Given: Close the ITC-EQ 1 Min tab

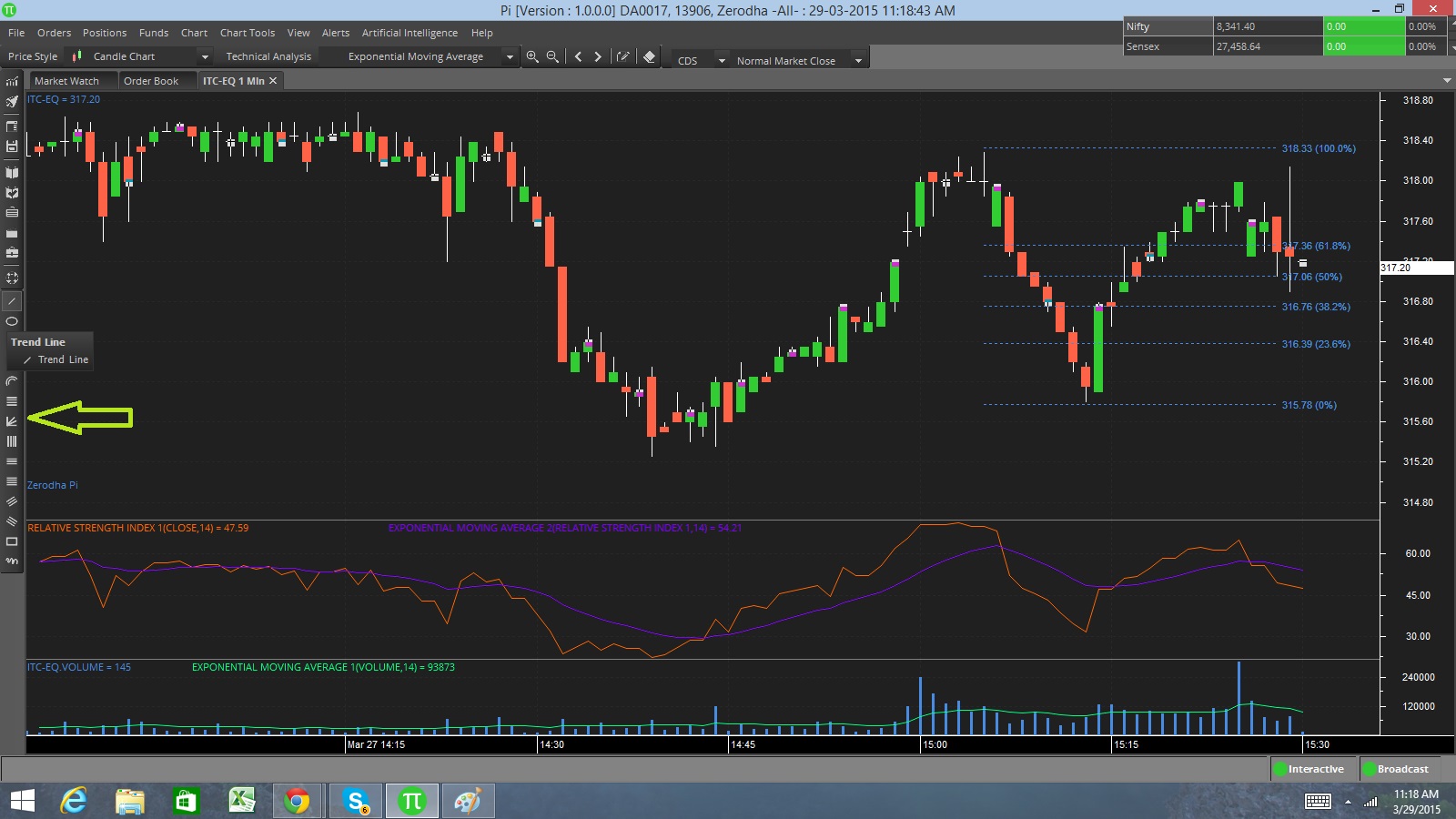Looking at the screenshot, I should 273,81.
